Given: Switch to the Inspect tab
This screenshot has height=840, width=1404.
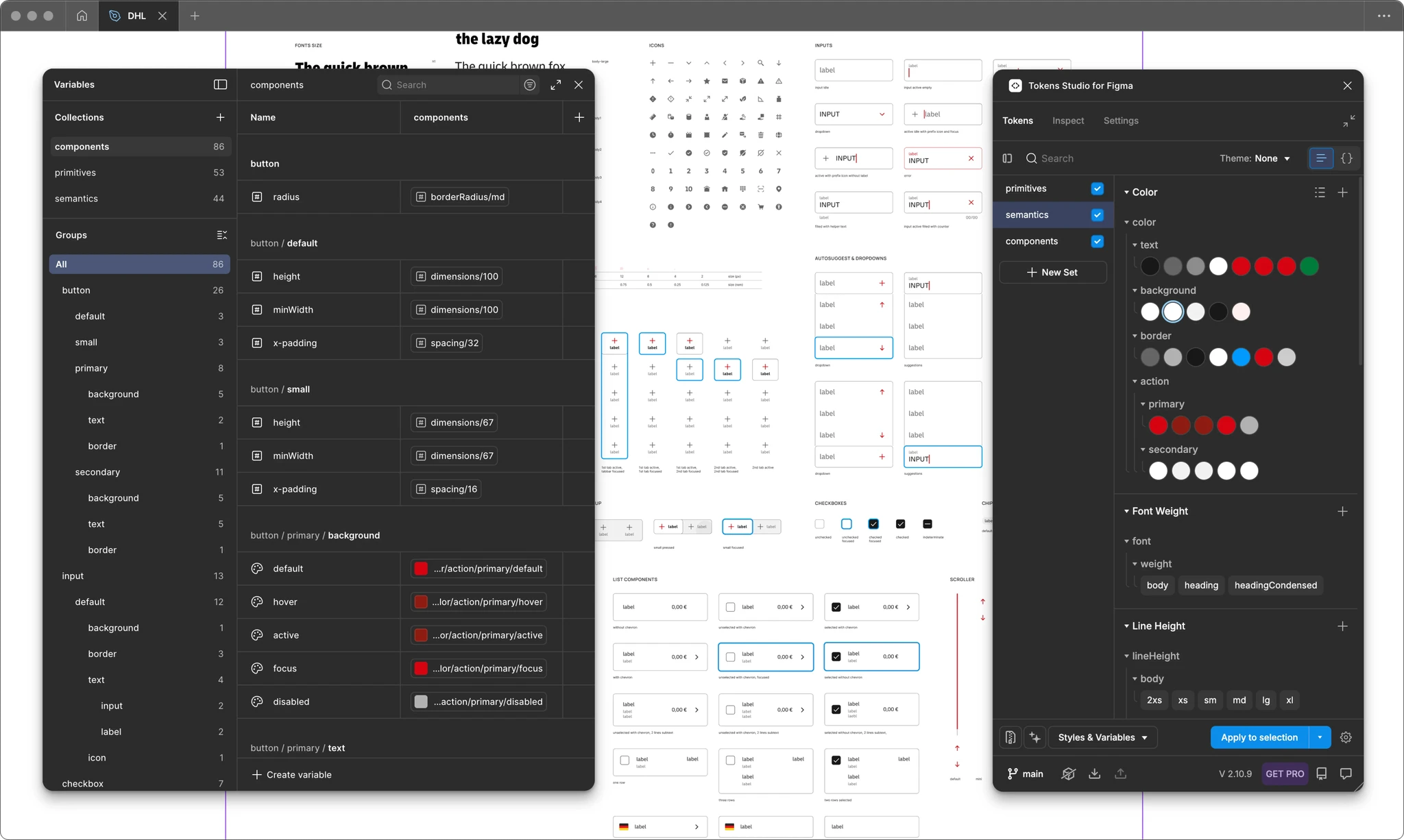Looking at the screenshot, I should coord(1068,121).
